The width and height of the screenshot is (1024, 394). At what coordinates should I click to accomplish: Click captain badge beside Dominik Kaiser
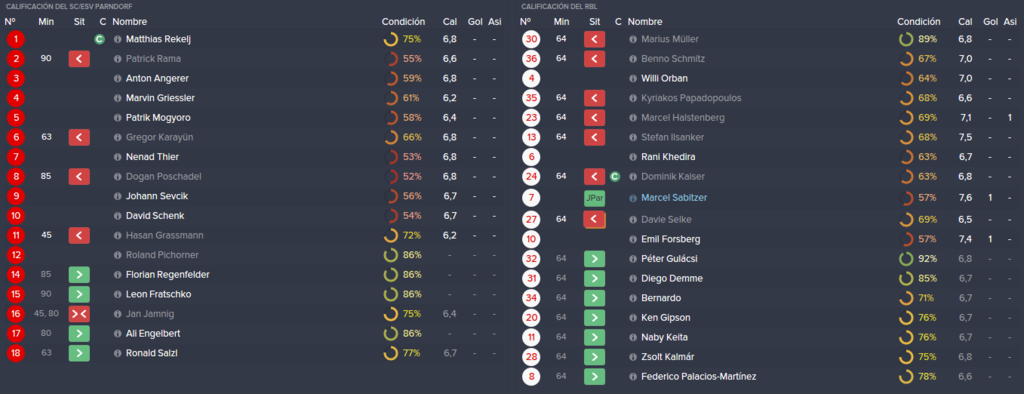pos(615,176)
